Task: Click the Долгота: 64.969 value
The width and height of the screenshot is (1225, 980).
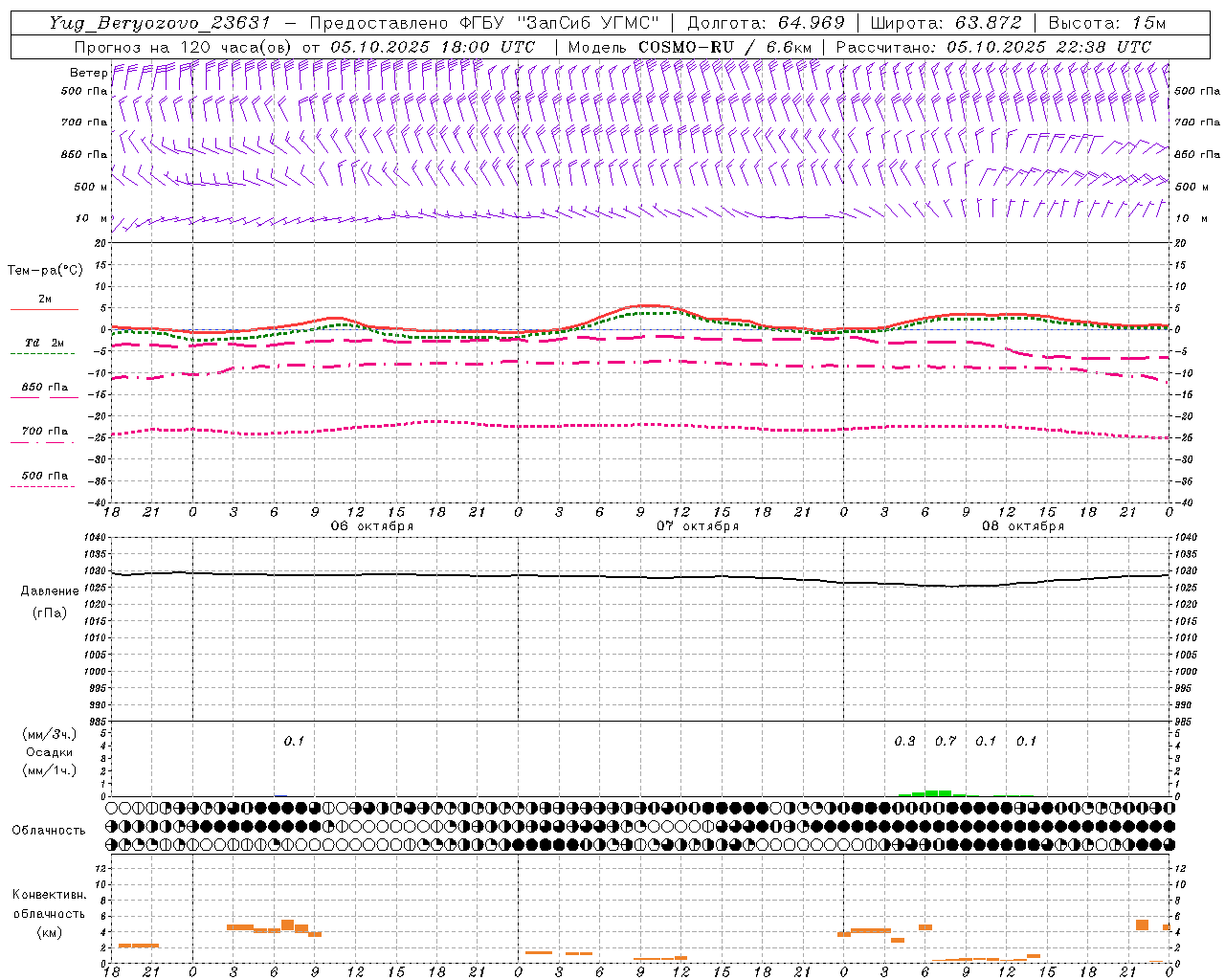Action: click(766, 23)
